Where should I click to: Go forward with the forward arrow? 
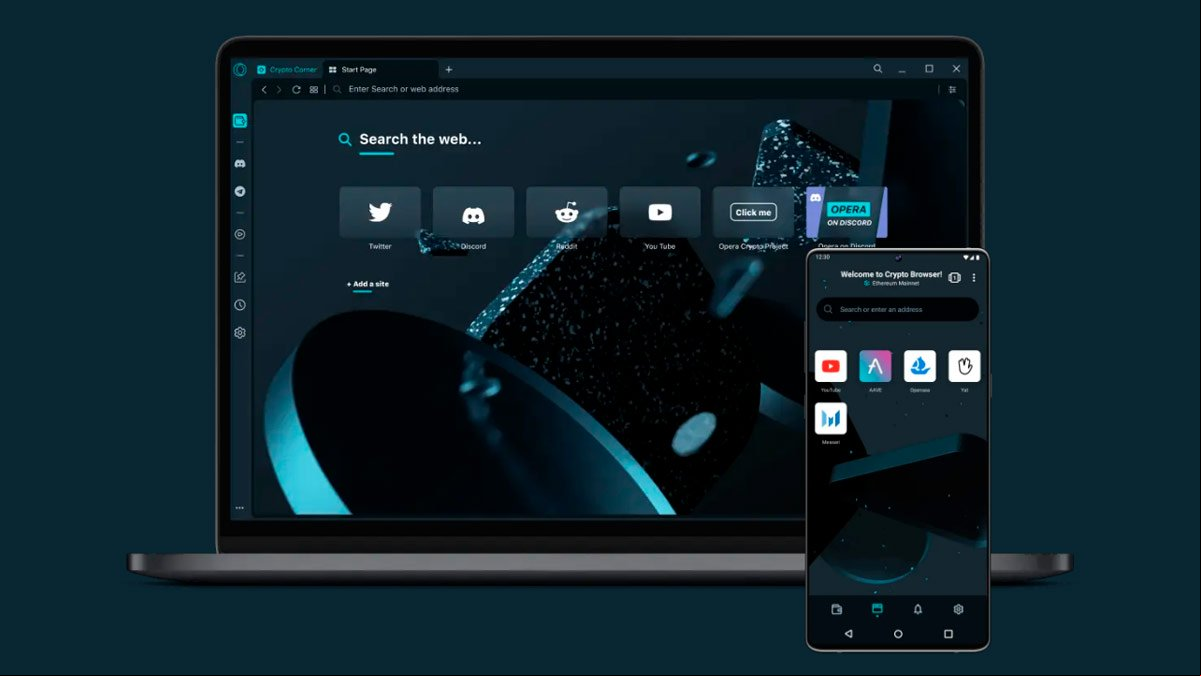coord(279,89)
